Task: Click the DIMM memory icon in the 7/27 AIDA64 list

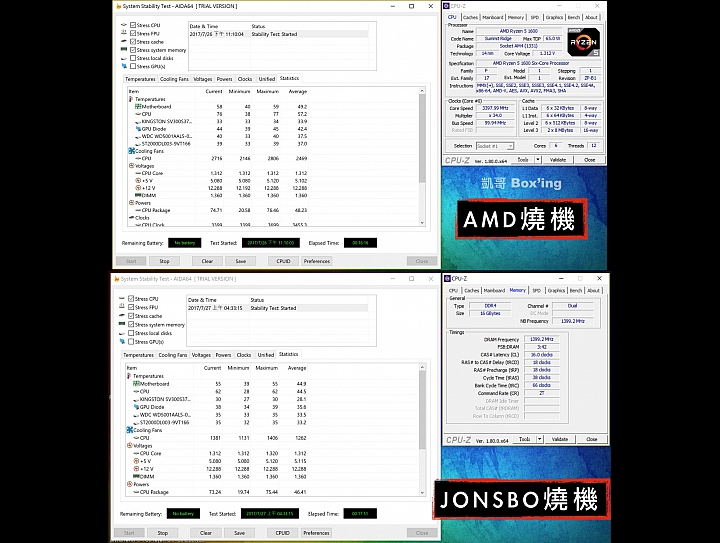Action: click(x=136, y=476)
